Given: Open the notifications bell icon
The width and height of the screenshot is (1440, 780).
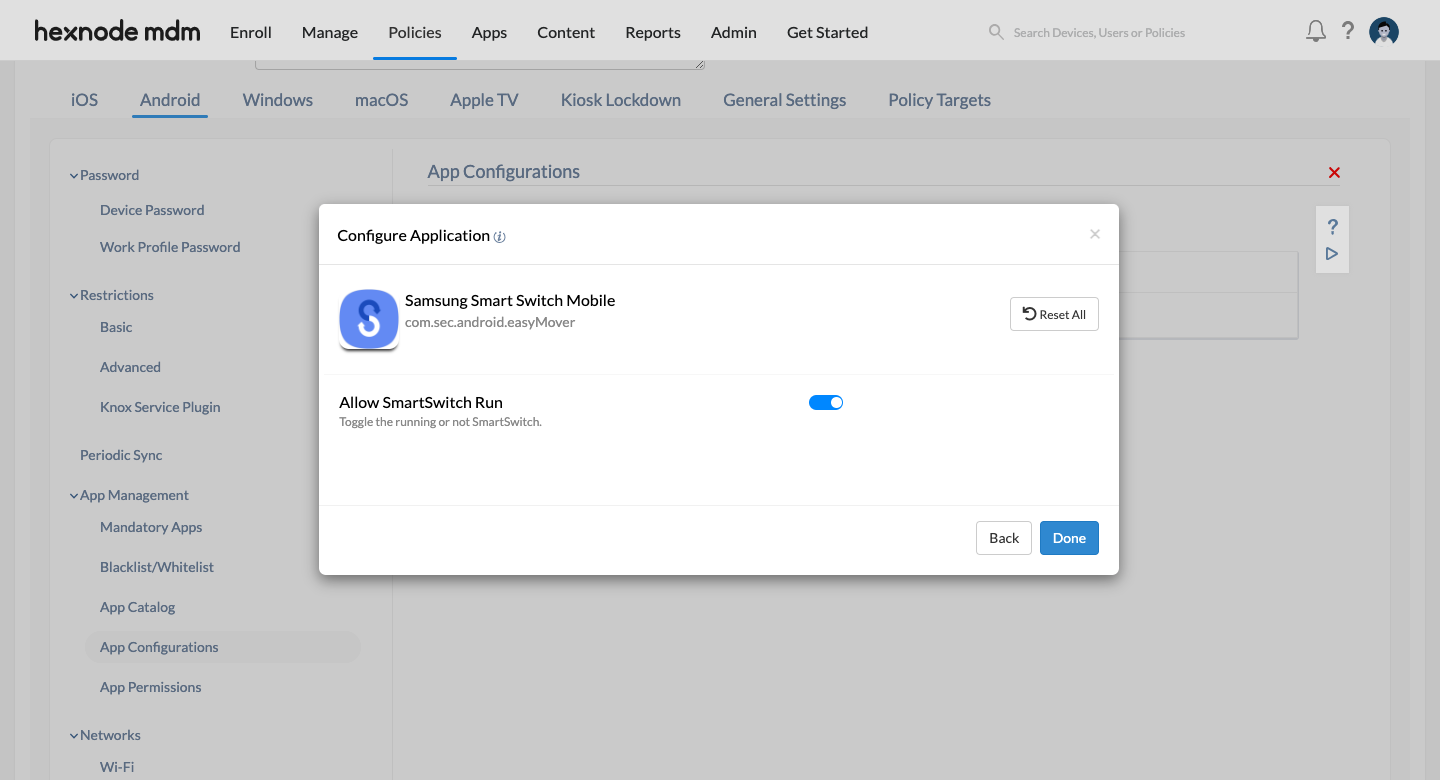Looking at the screenshot, I should click(1316, 31).
